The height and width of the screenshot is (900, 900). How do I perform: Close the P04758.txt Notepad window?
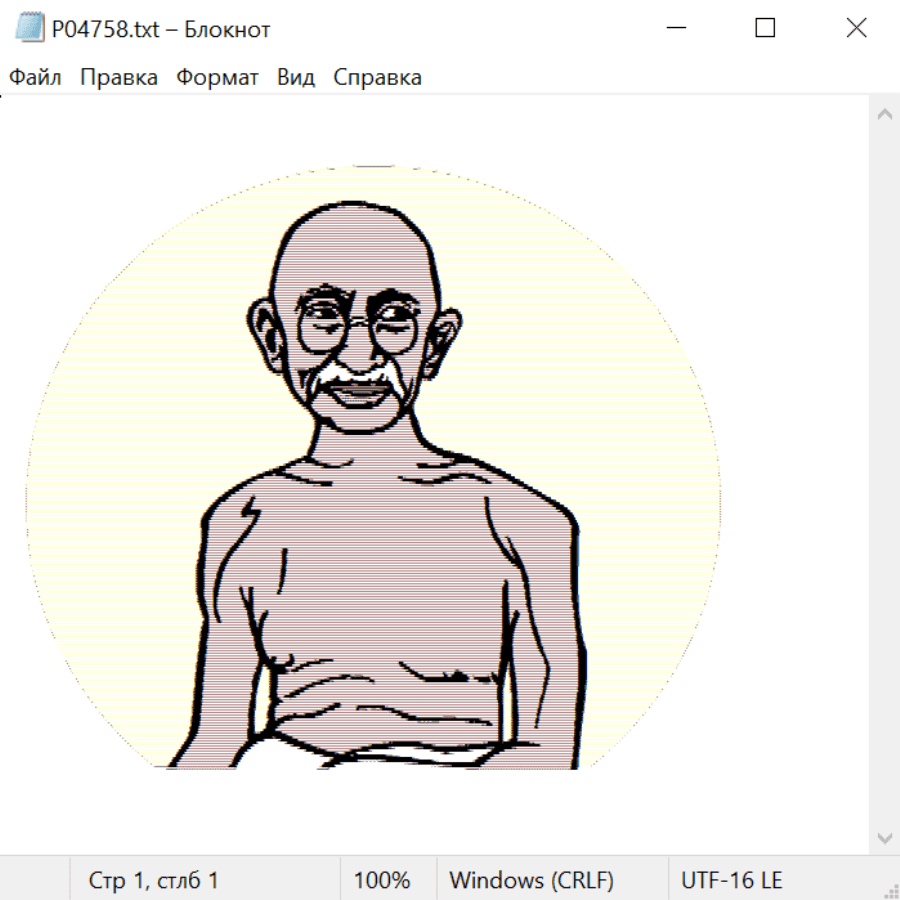click(856, 29)
